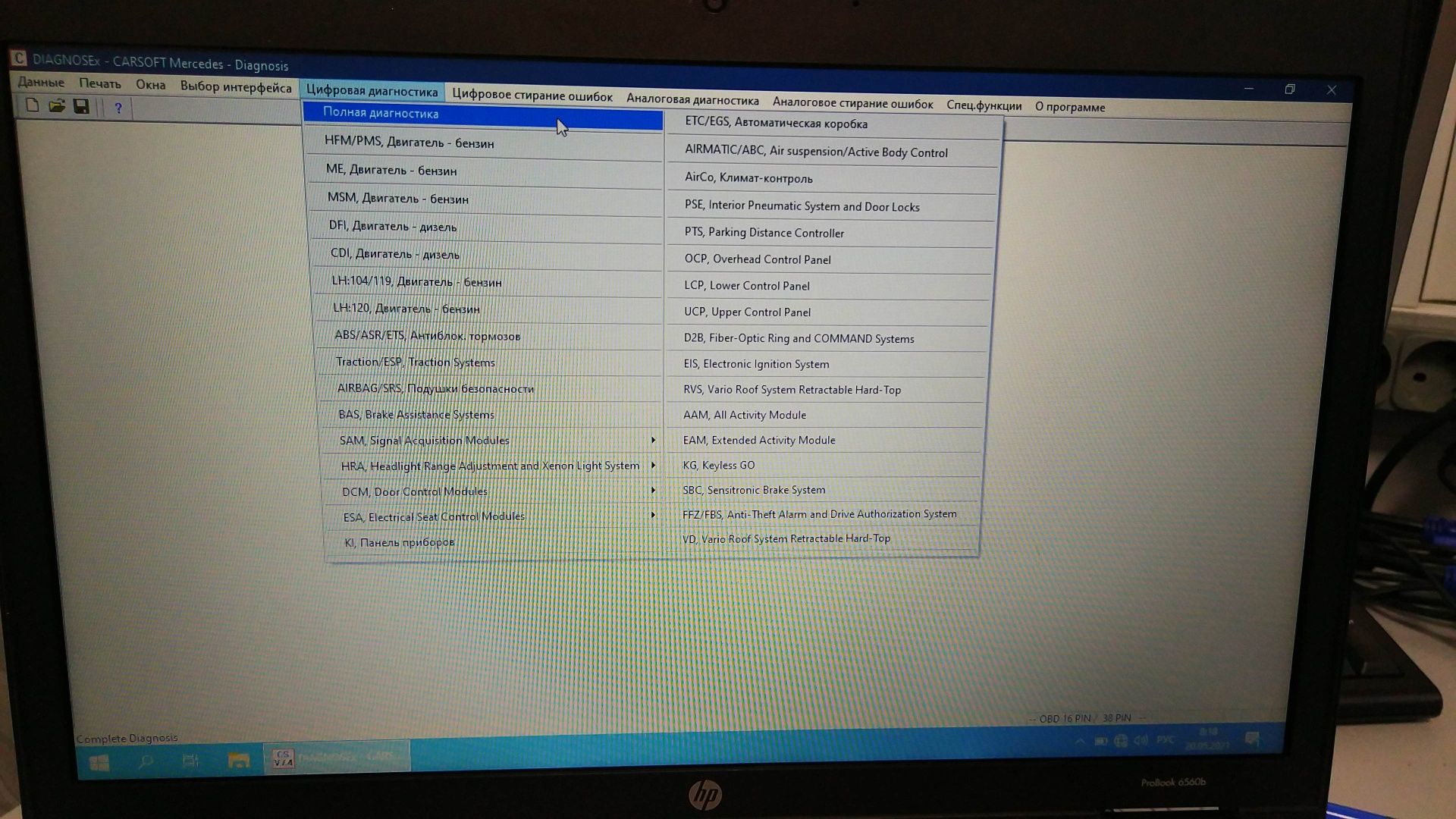
Task: Select Traction/ESP, Traction Systems
Action: [x=490, y=363]
